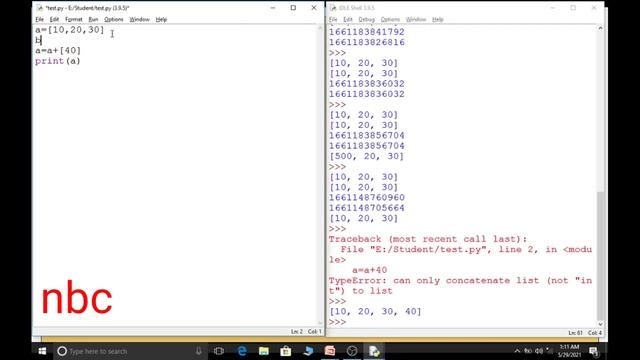Switch to the red presentation app on taskbar

click(x=330, y=351)
